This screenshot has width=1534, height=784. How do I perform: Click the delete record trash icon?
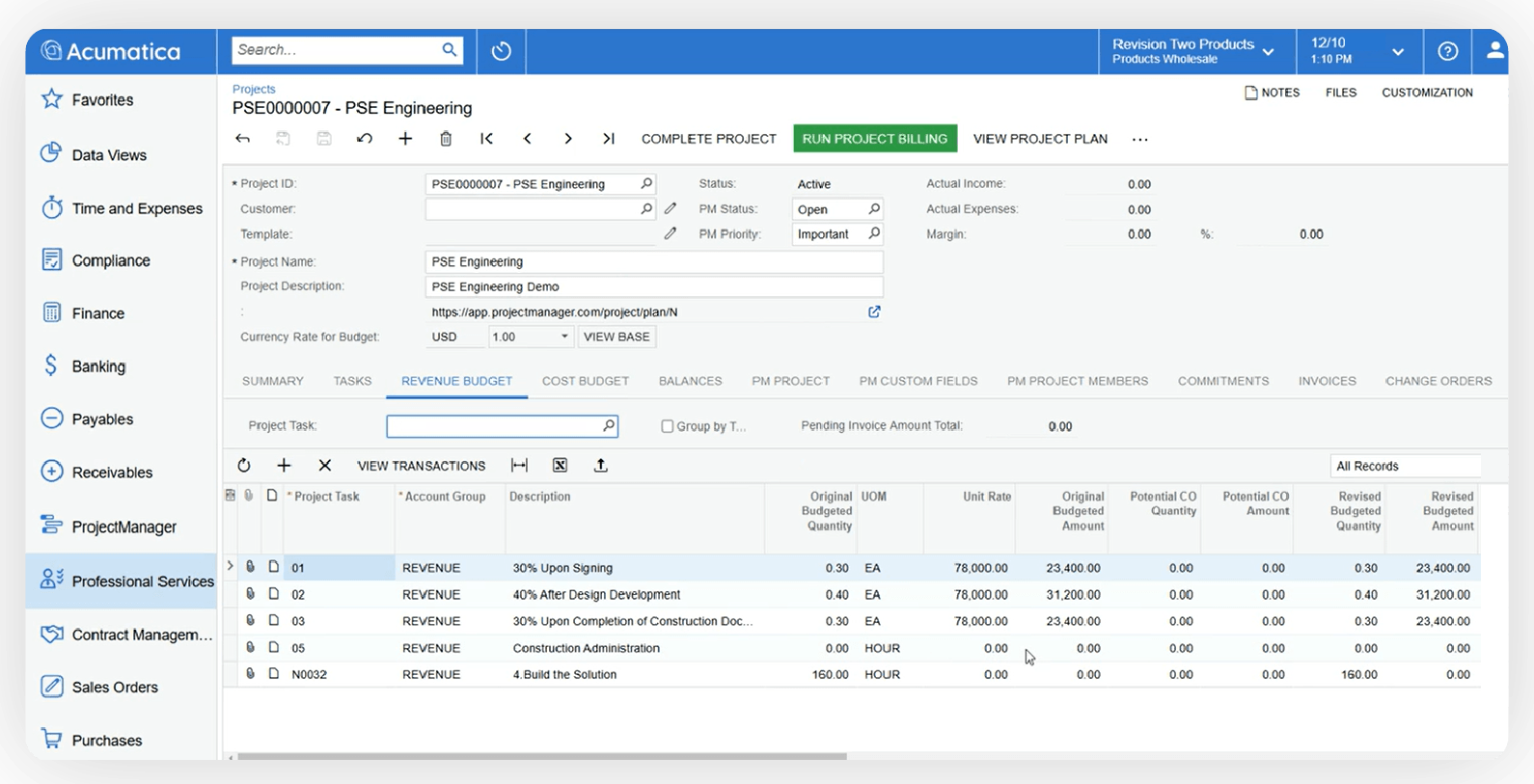[446, 139]
